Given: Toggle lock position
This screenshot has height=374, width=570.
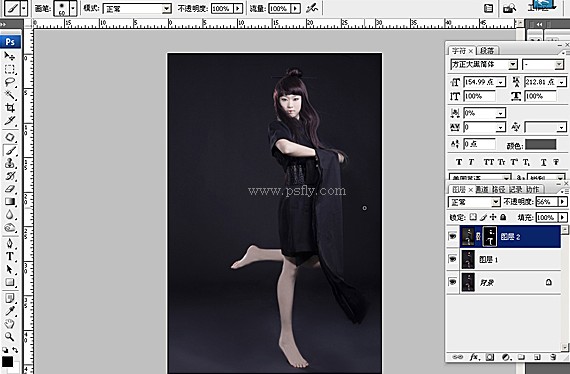Looking at the screenshot, I should (493, 217).
